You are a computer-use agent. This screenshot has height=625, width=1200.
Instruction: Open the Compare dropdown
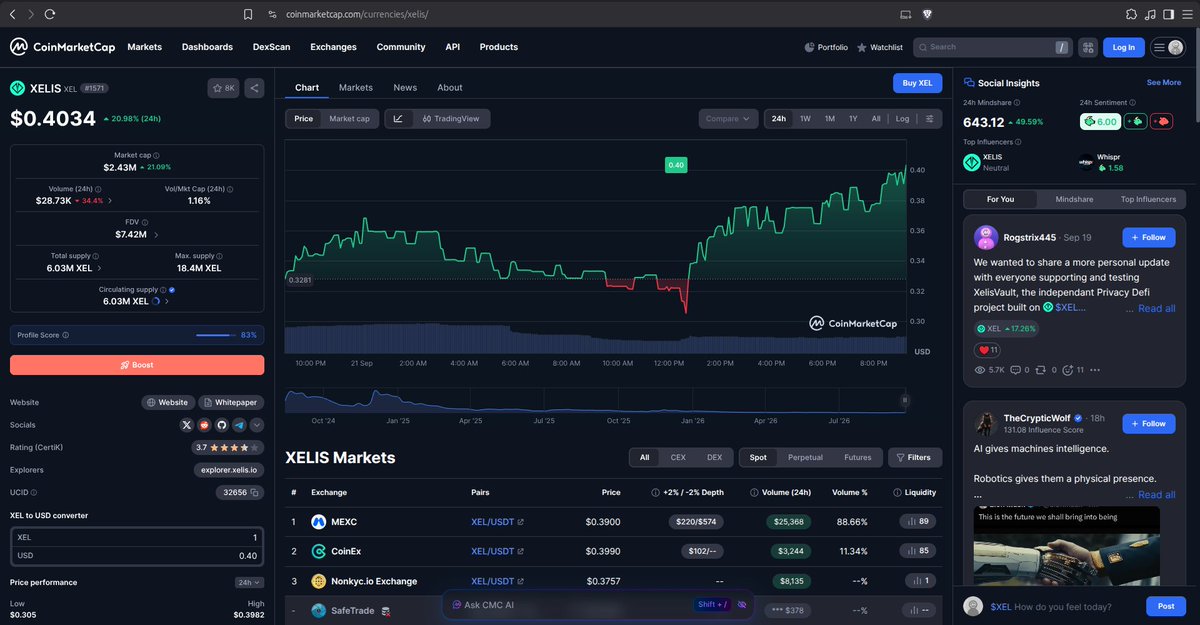(727, 119)
